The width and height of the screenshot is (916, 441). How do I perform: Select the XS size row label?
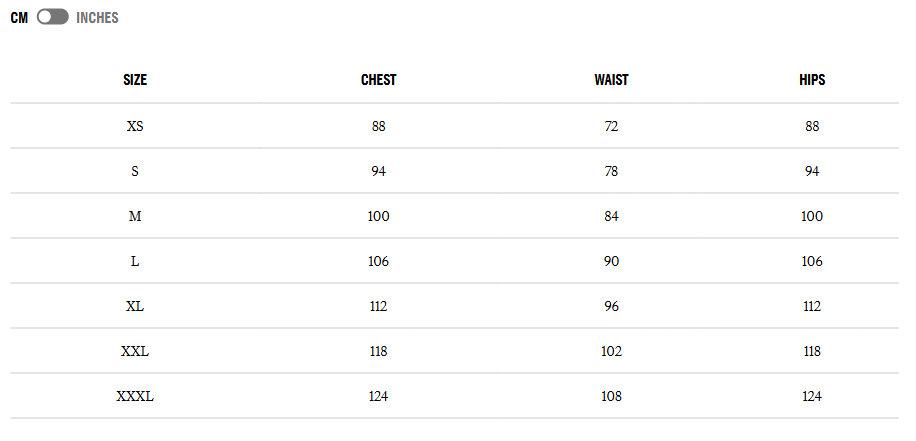(135, 127)
